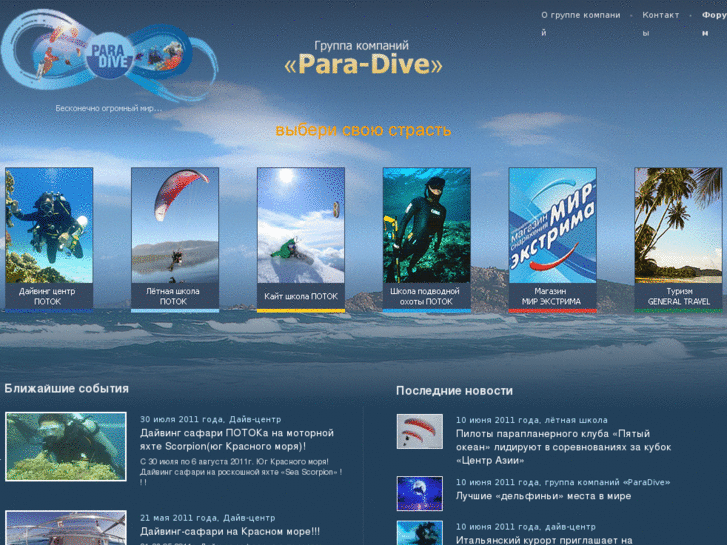727x545 pixels.
Task: Click the «Para-Dive» golden title
Action: 364,64
